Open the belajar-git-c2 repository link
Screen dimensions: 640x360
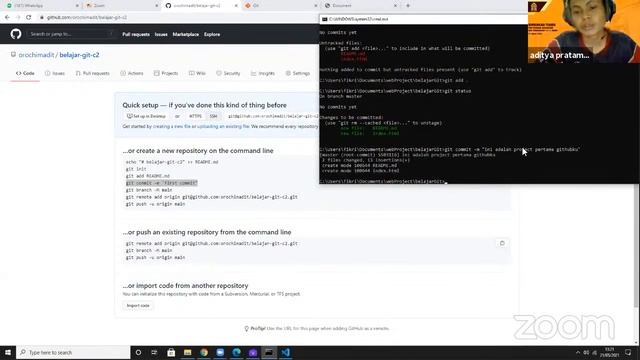pos(79,55)
